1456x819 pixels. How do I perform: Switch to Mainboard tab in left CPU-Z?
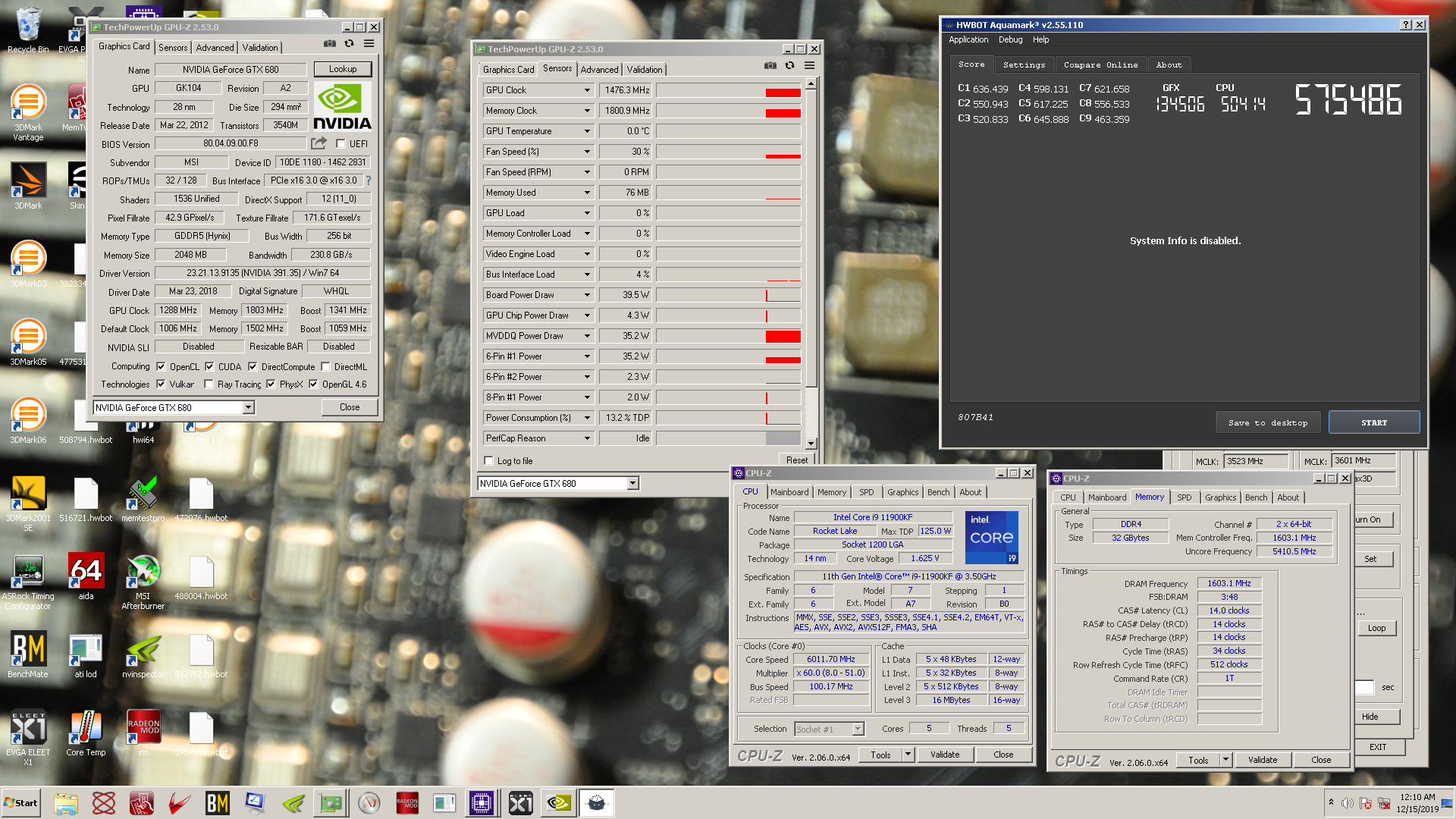click(789, 492)
